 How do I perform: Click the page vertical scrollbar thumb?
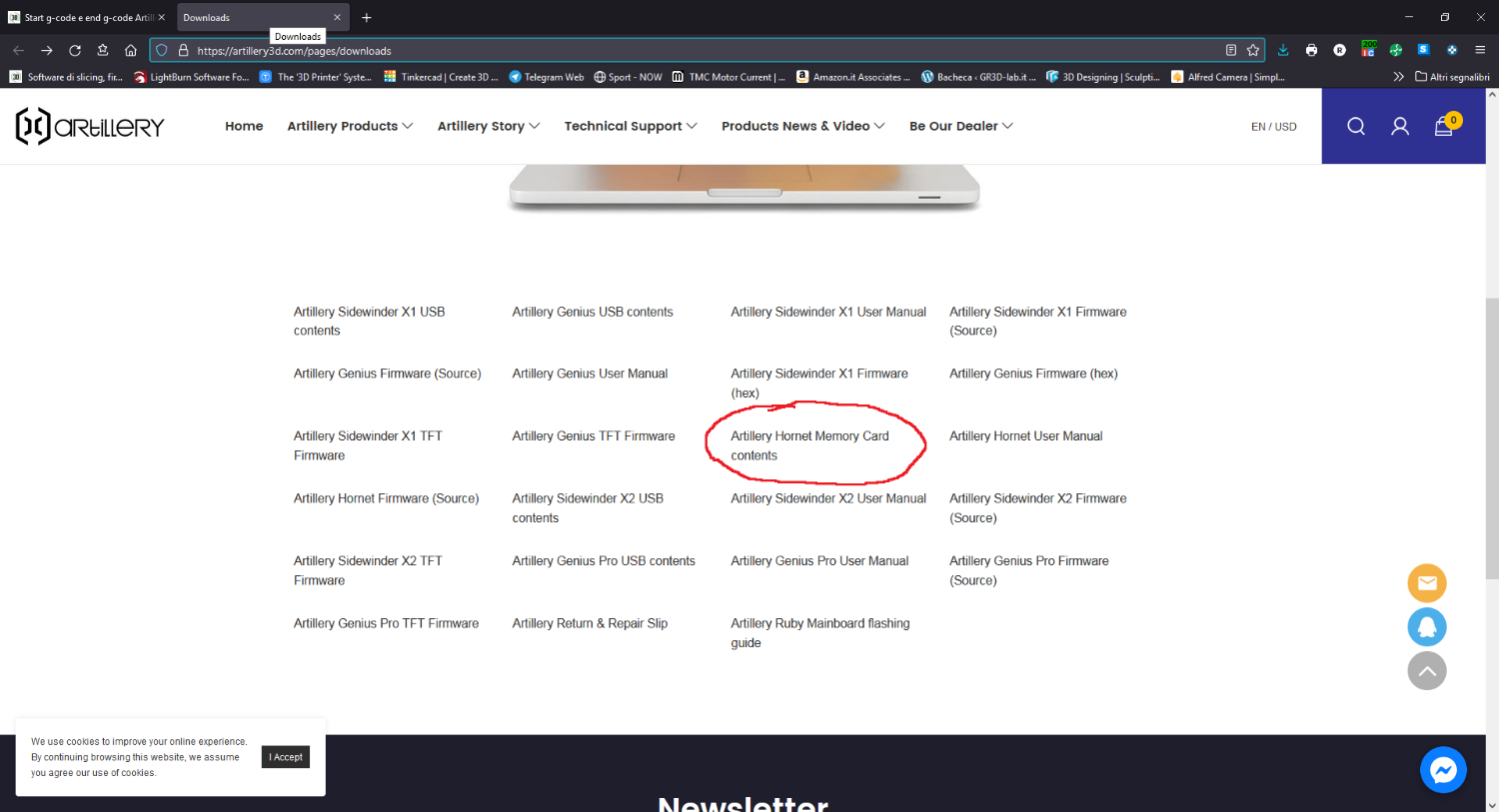(x=1492, y=437)
